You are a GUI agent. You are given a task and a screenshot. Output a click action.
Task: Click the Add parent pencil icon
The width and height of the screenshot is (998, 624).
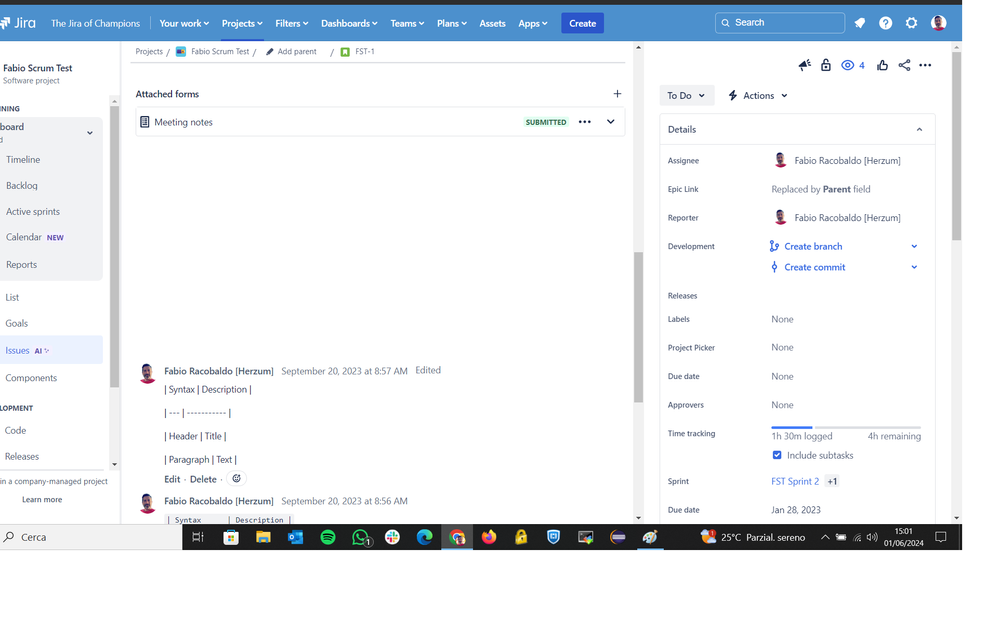[x=270, y=52]
